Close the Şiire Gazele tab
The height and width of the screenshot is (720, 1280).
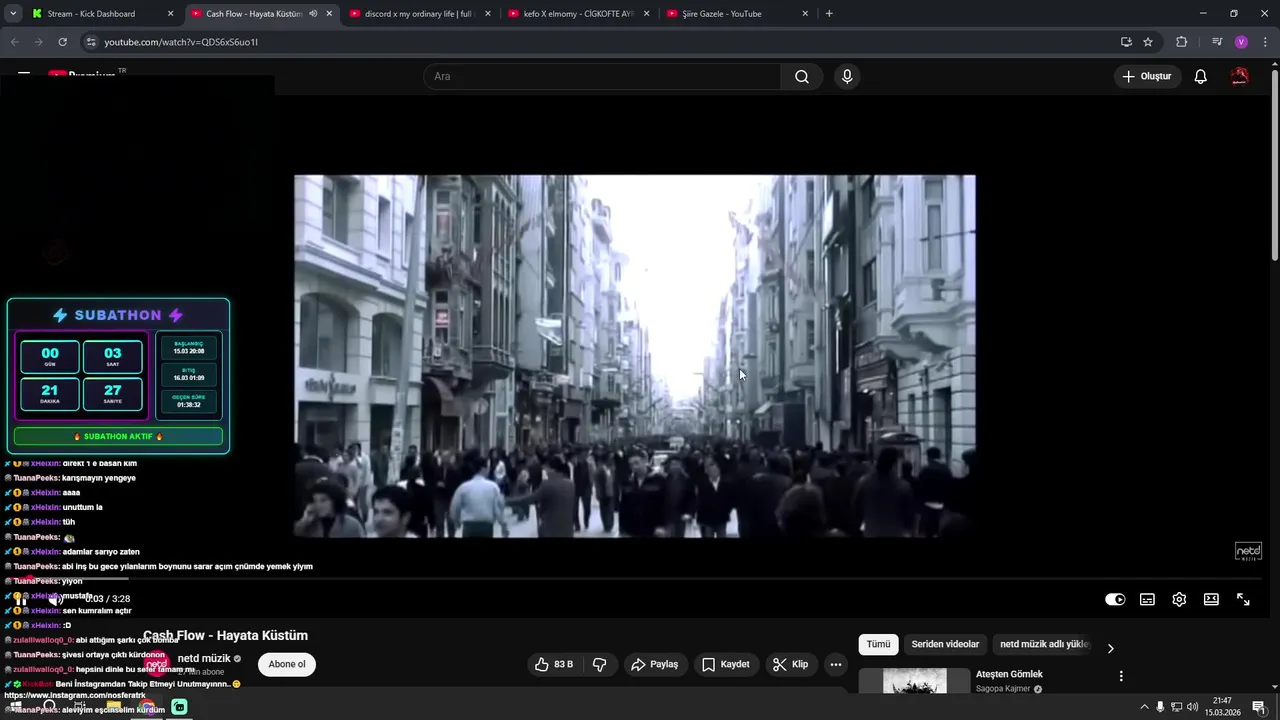pos(806,14)
